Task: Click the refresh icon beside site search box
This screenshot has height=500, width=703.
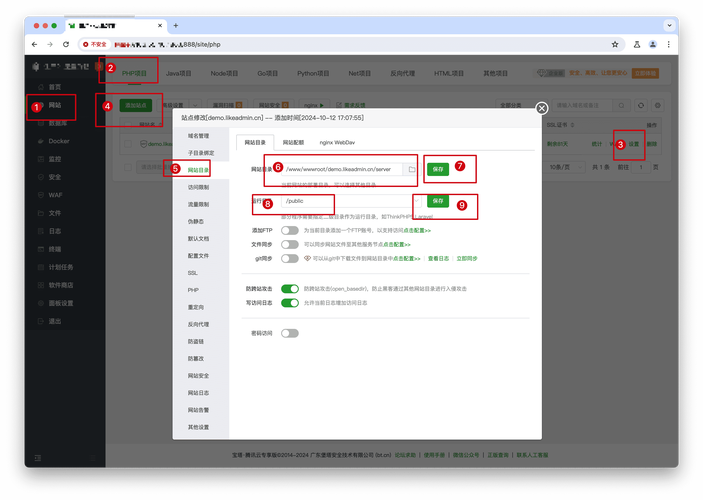Action: click(x=642, y=105)
